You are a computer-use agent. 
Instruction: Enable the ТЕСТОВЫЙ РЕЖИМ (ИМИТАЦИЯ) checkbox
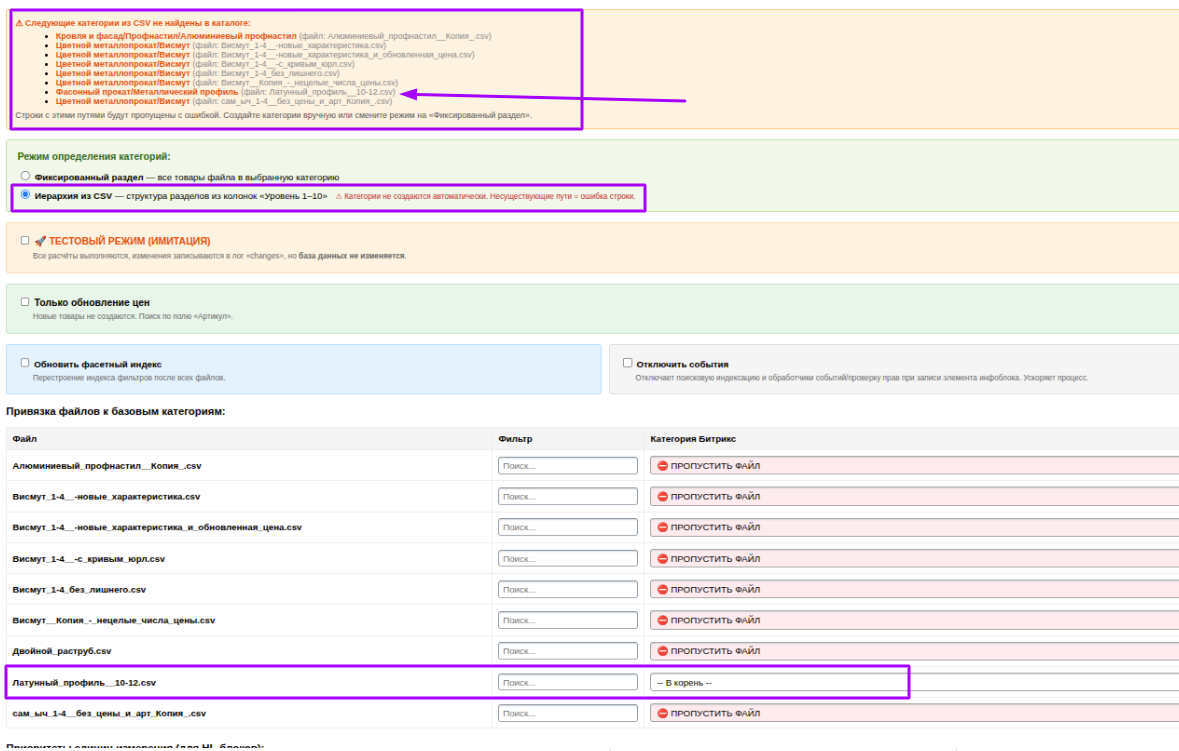(x=25, y=241)
